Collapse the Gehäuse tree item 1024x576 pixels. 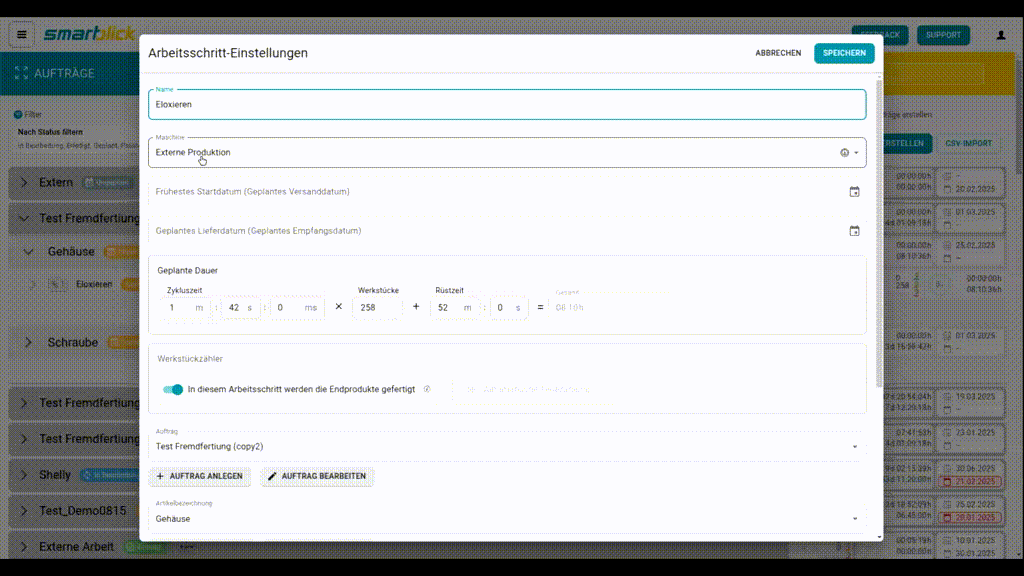tap(28, 251)
